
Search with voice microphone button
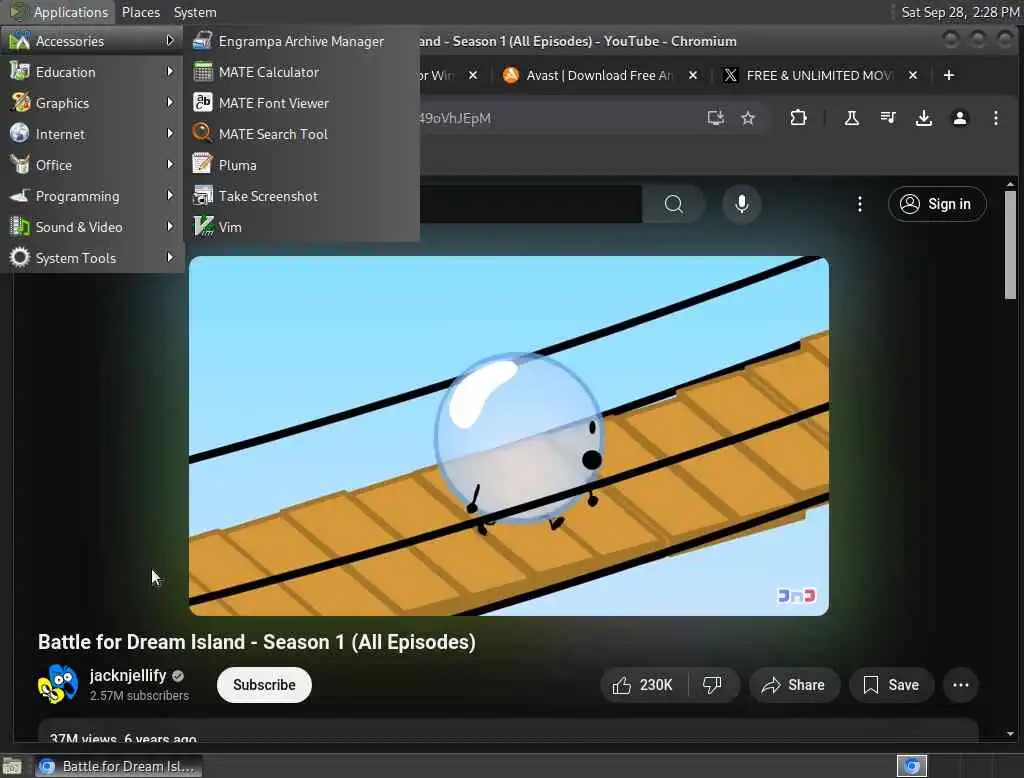click(x=741, y=204)
